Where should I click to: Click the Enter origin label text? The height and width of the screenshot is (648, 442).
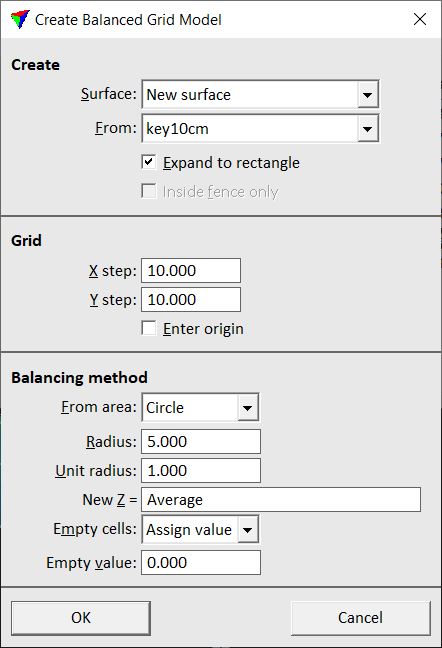point(203,329)
